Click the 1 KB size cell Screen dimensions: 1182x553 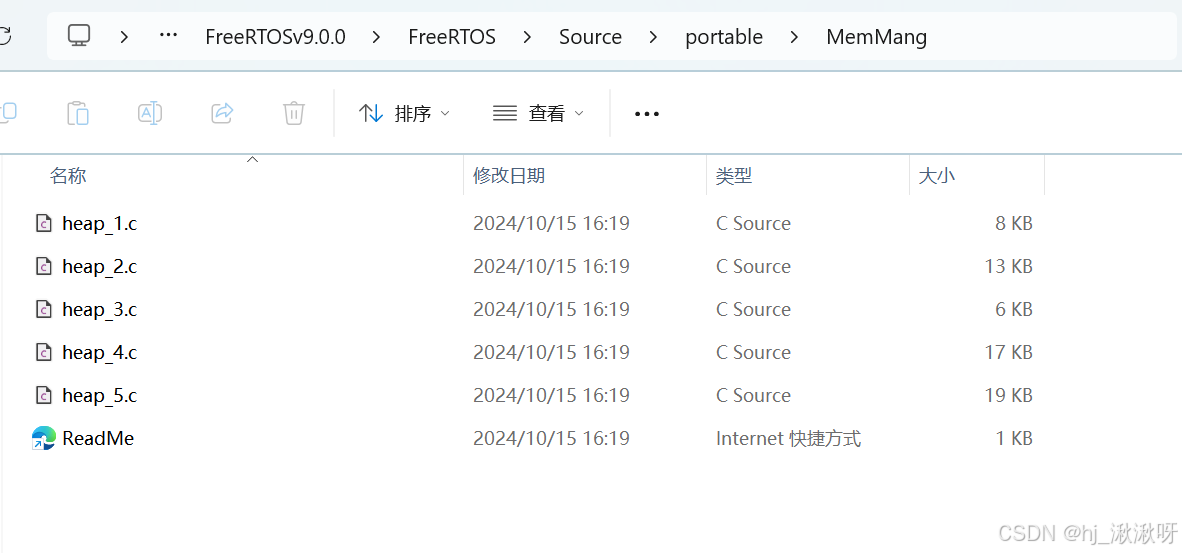pos(1014,438)
